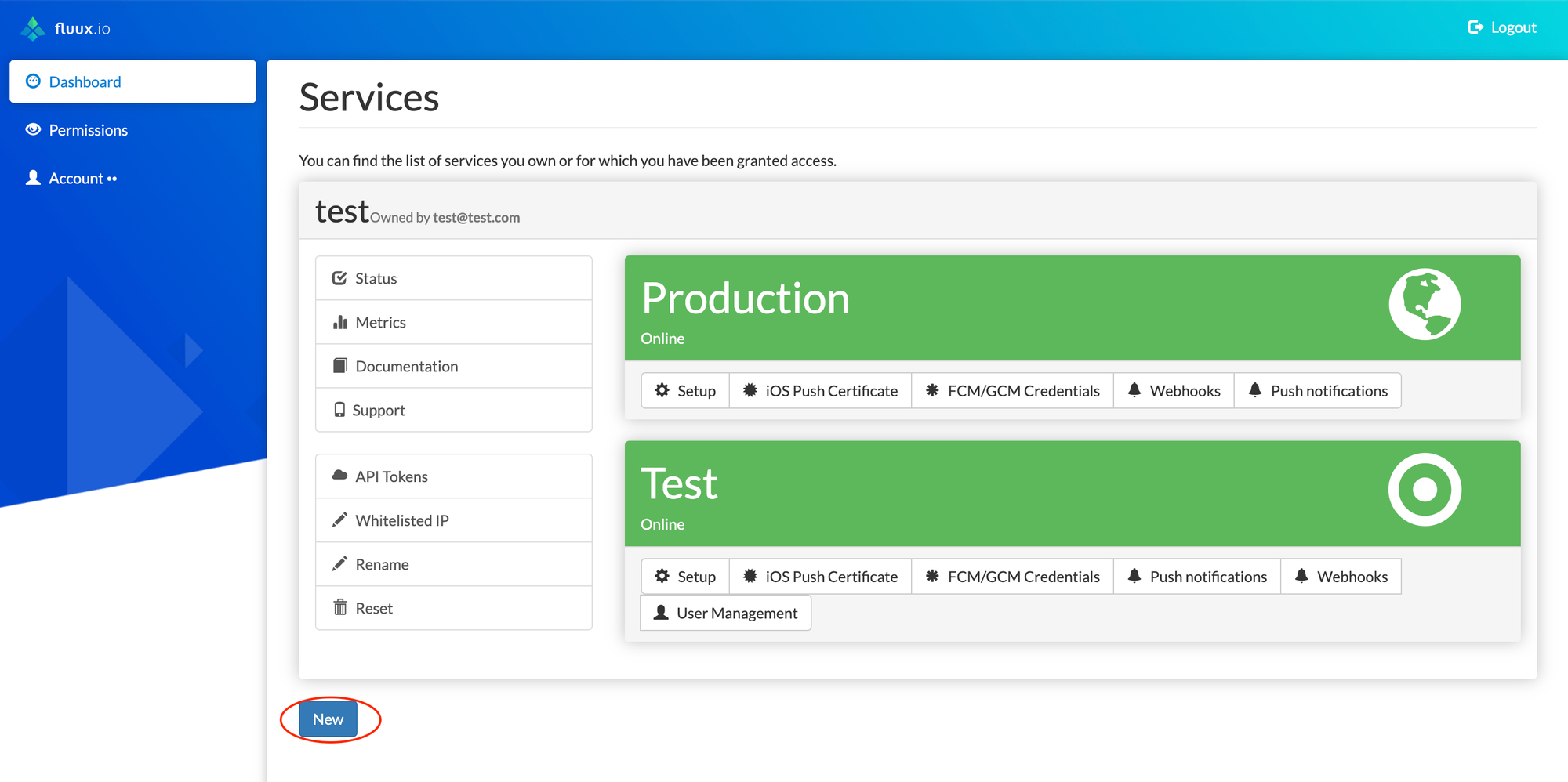Open the Status menu entry

click(453, 278)
